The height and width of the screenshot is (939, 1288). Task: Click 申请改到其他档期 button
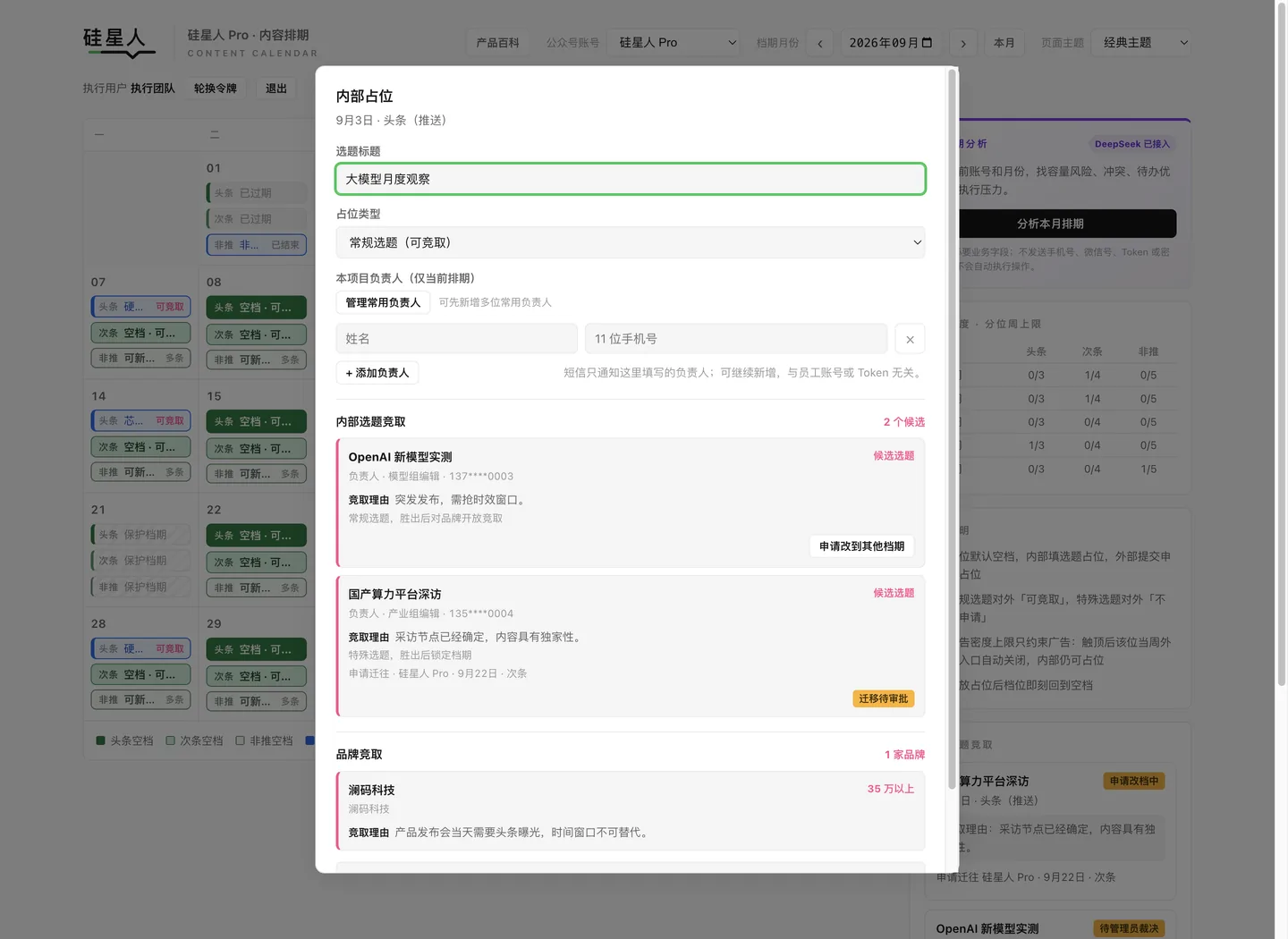click(861, 546)
